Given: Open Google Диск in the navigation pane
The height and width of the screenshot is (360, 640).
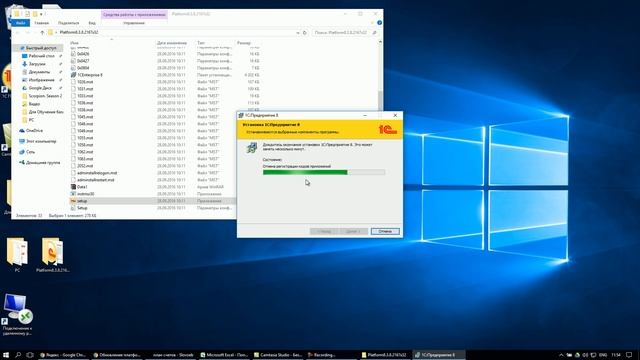Looking at the screenshot, I should (40, 88).
